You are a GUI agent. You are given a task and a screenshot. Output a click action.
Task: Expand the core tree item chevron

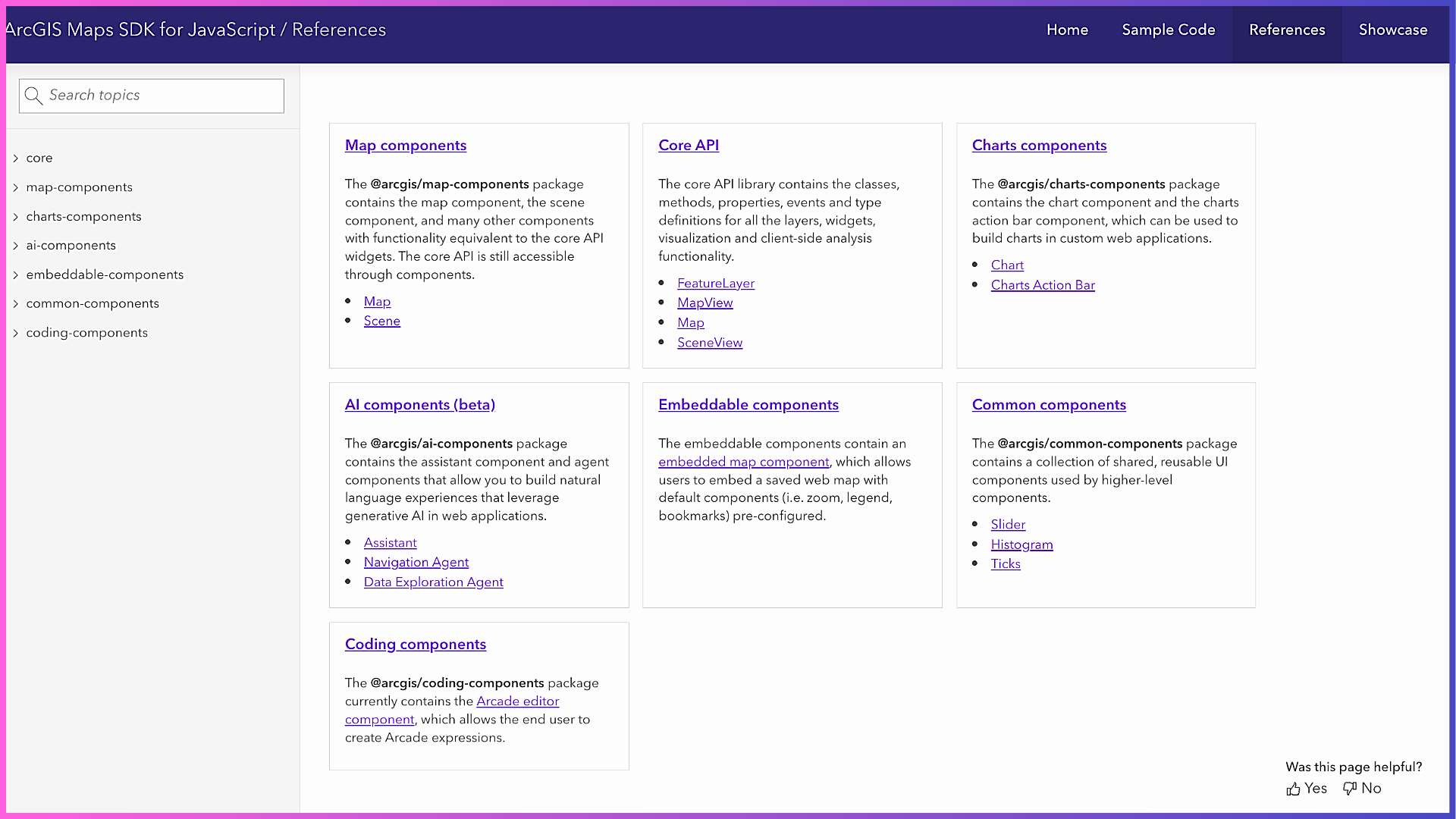(16, 158)
